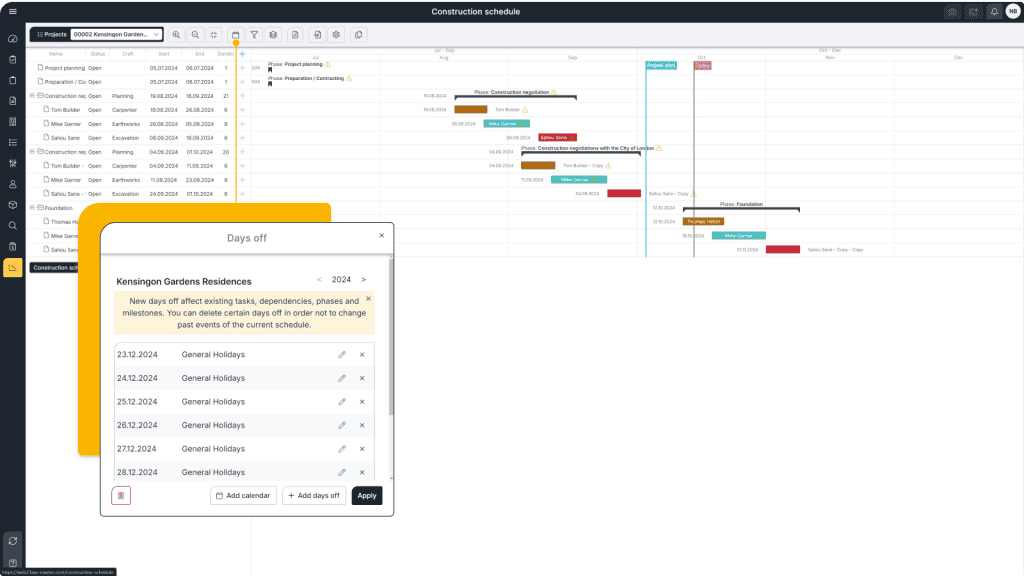This screenshot has width=1024, height=576.
Task: Click Apply in the Days off dialog
Action: (366, 495)
